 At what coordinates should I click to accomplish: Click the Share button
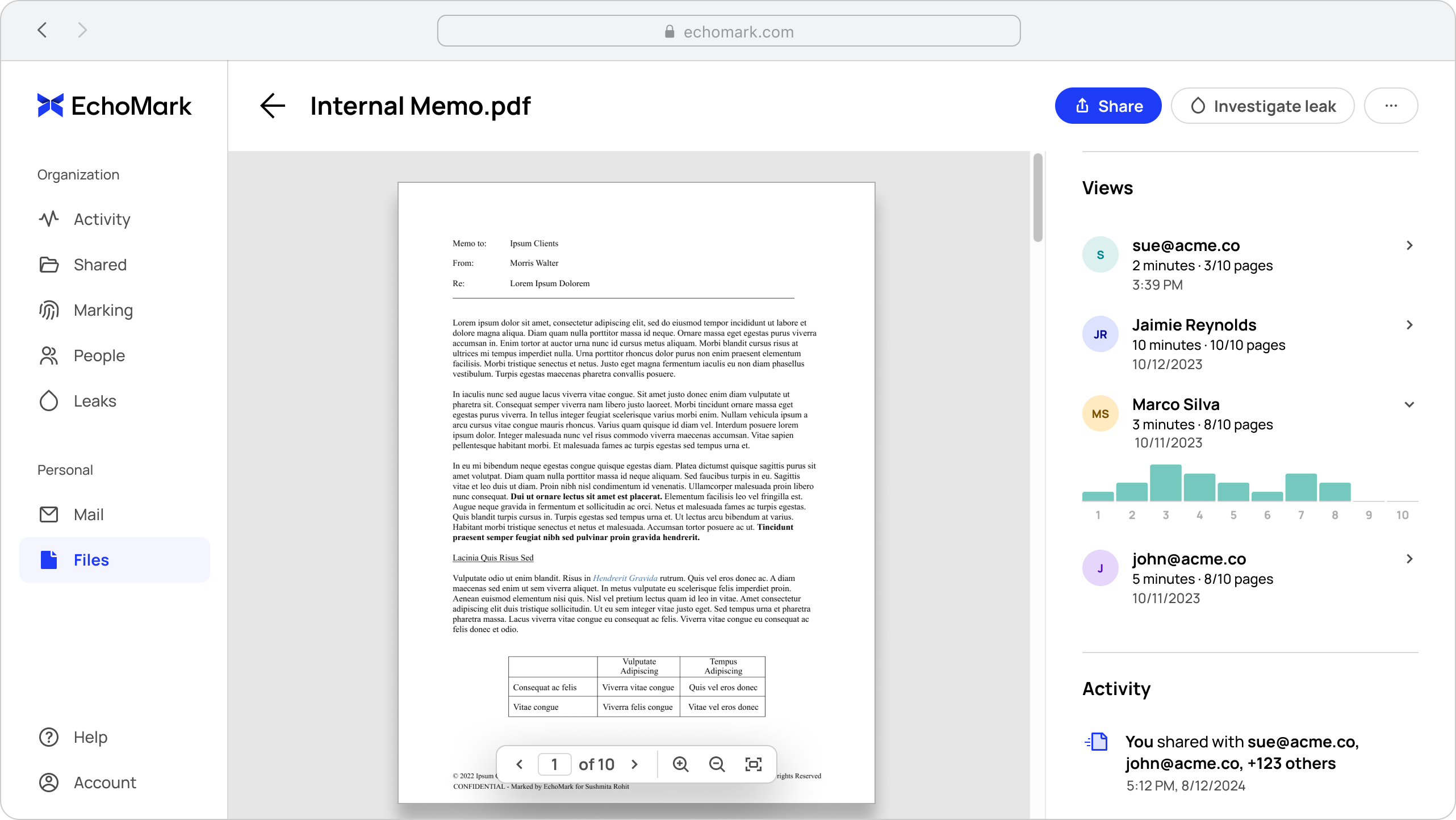pyautogui.click(x=1108, y=106)
